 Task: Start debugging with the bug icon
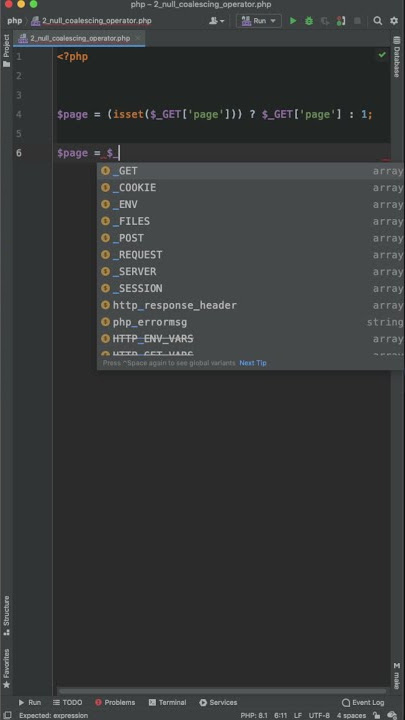point(309,21)
